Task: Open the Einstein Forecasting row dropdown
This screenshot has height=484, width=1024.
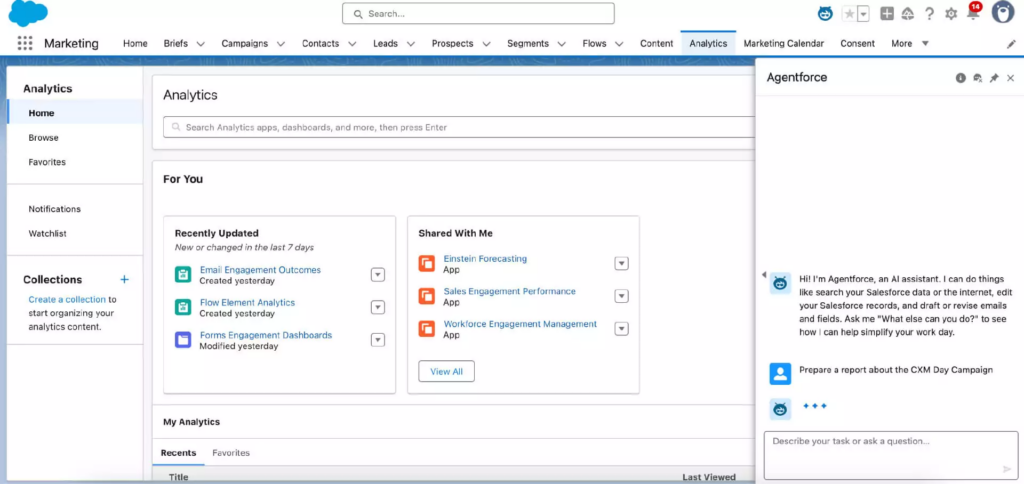Action: (x=622, y=263)
